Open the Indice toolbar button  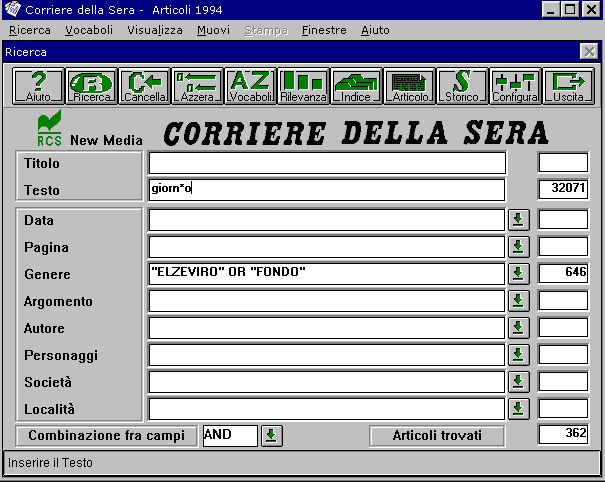coord(357,86)
